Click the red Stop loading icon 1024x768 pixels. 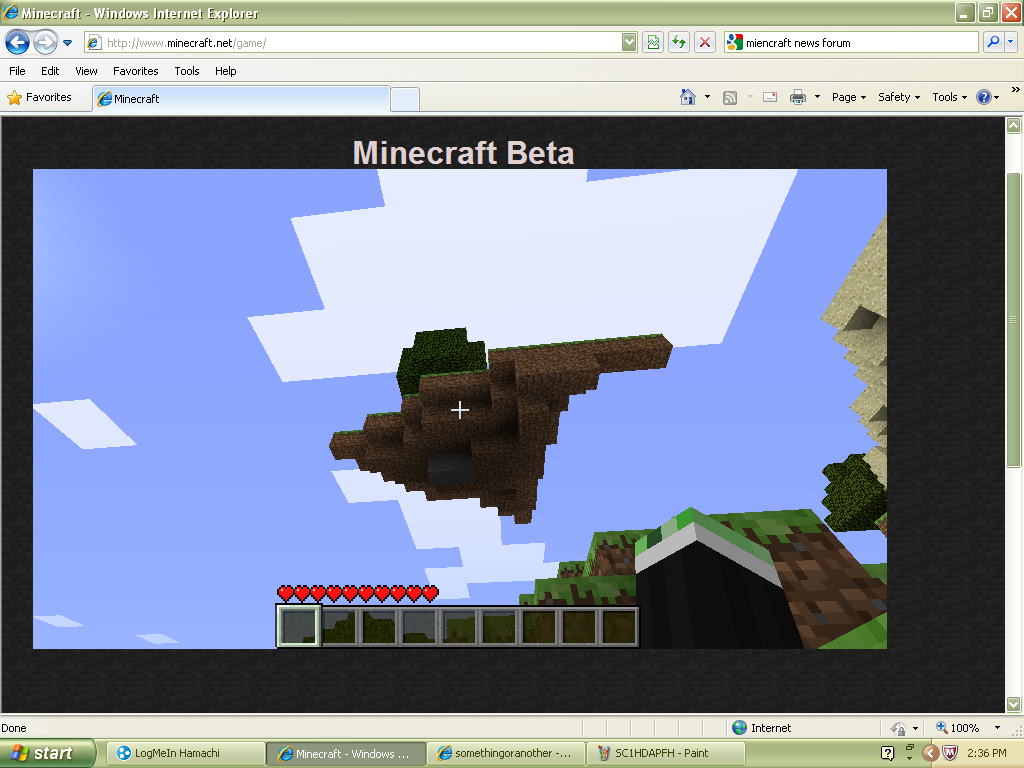(705, 43)
